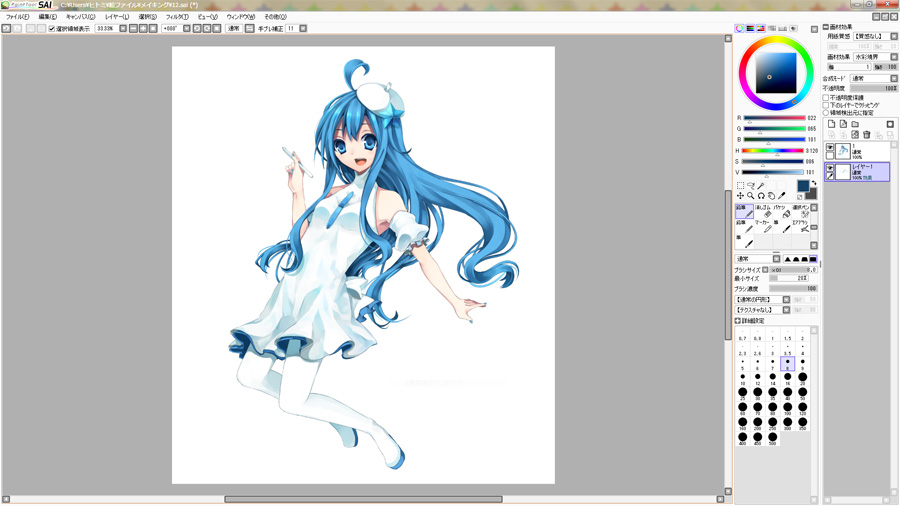Click the undo arrow in toolbar
Image resolution: width=900 pixels, height=506 pixels.
click(6, 28)
